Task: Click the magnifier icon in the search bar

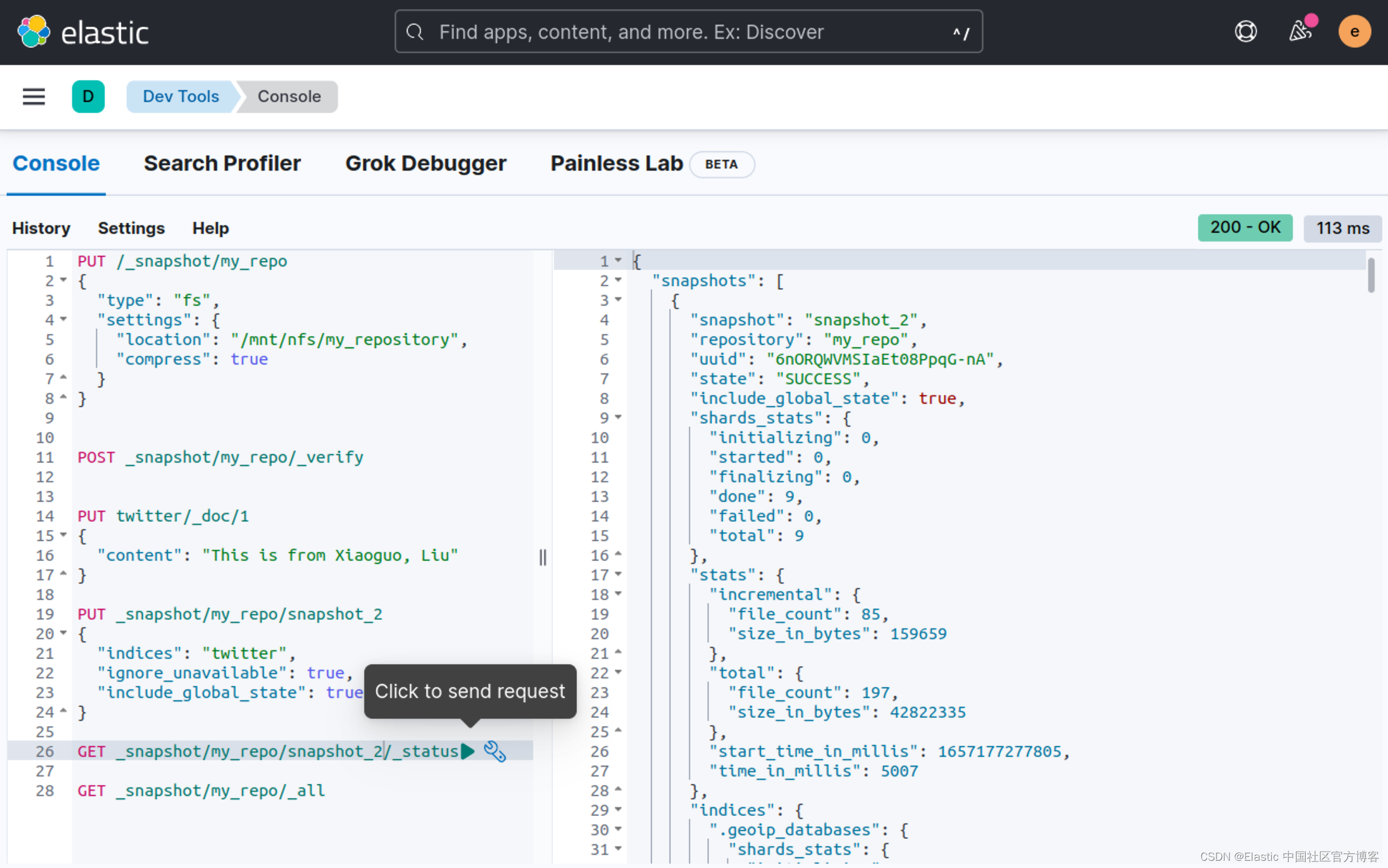Action: tap(415, 31)
